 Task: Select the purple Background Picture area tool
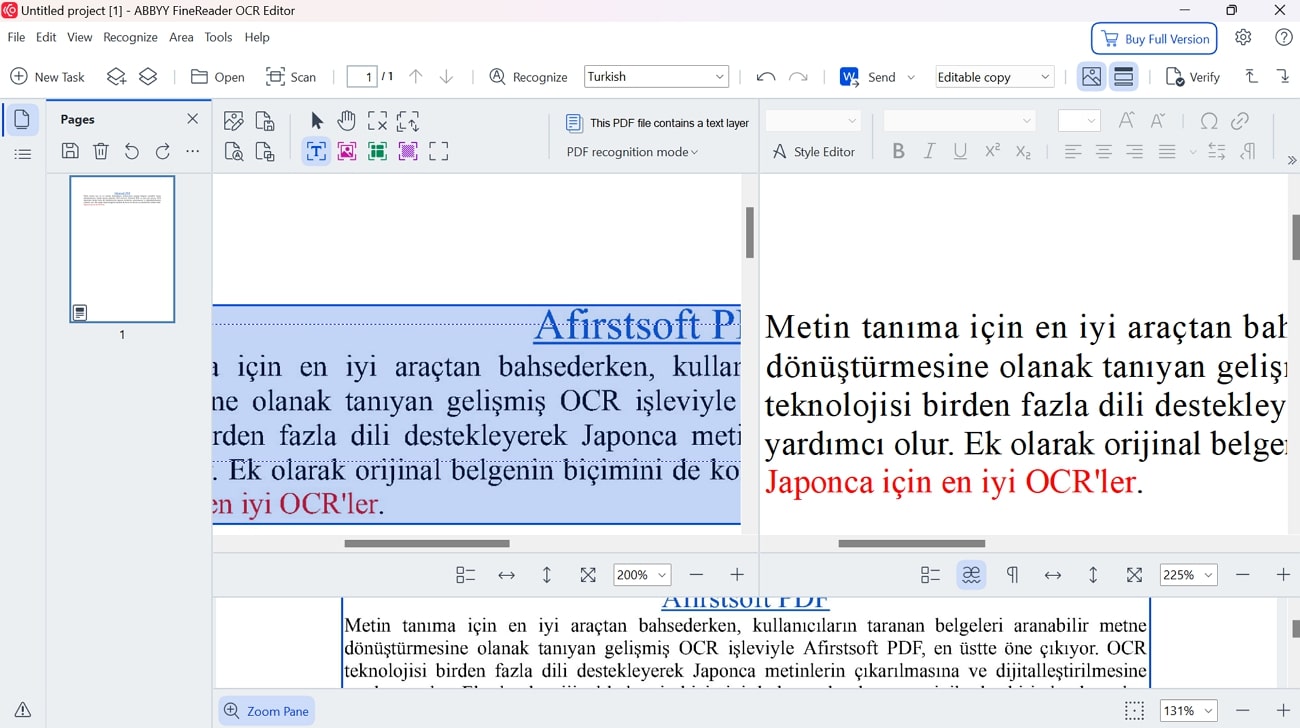pos(408,151)
